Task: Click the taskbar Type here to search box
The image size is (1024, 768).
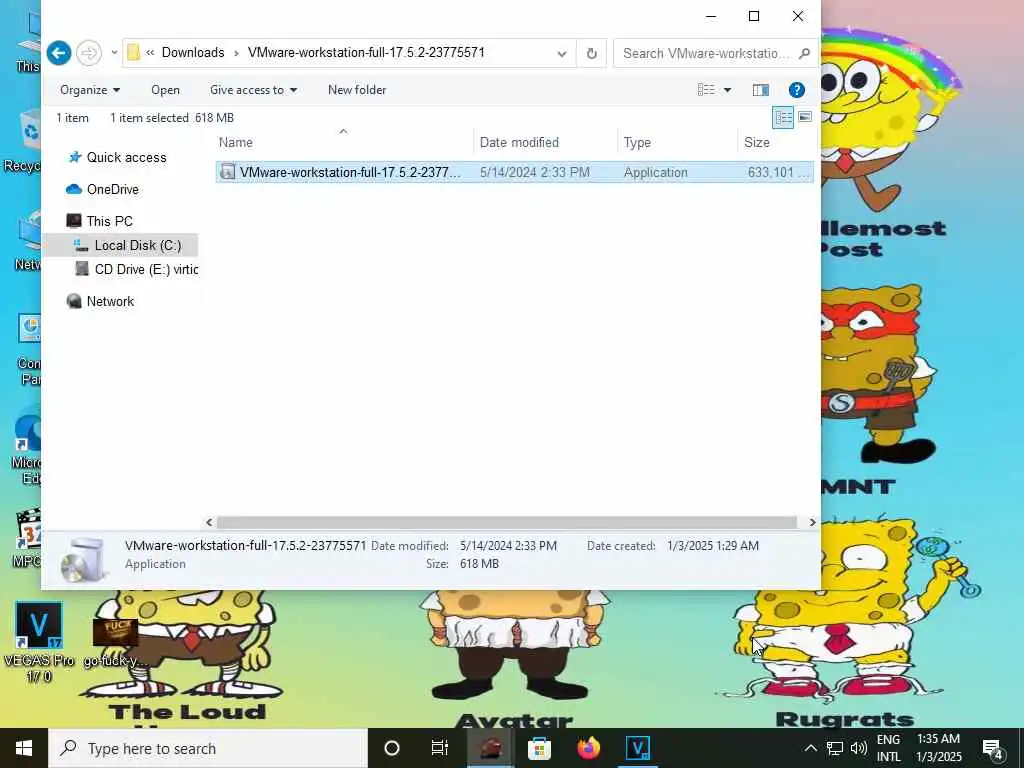Action: coord(208,748)
